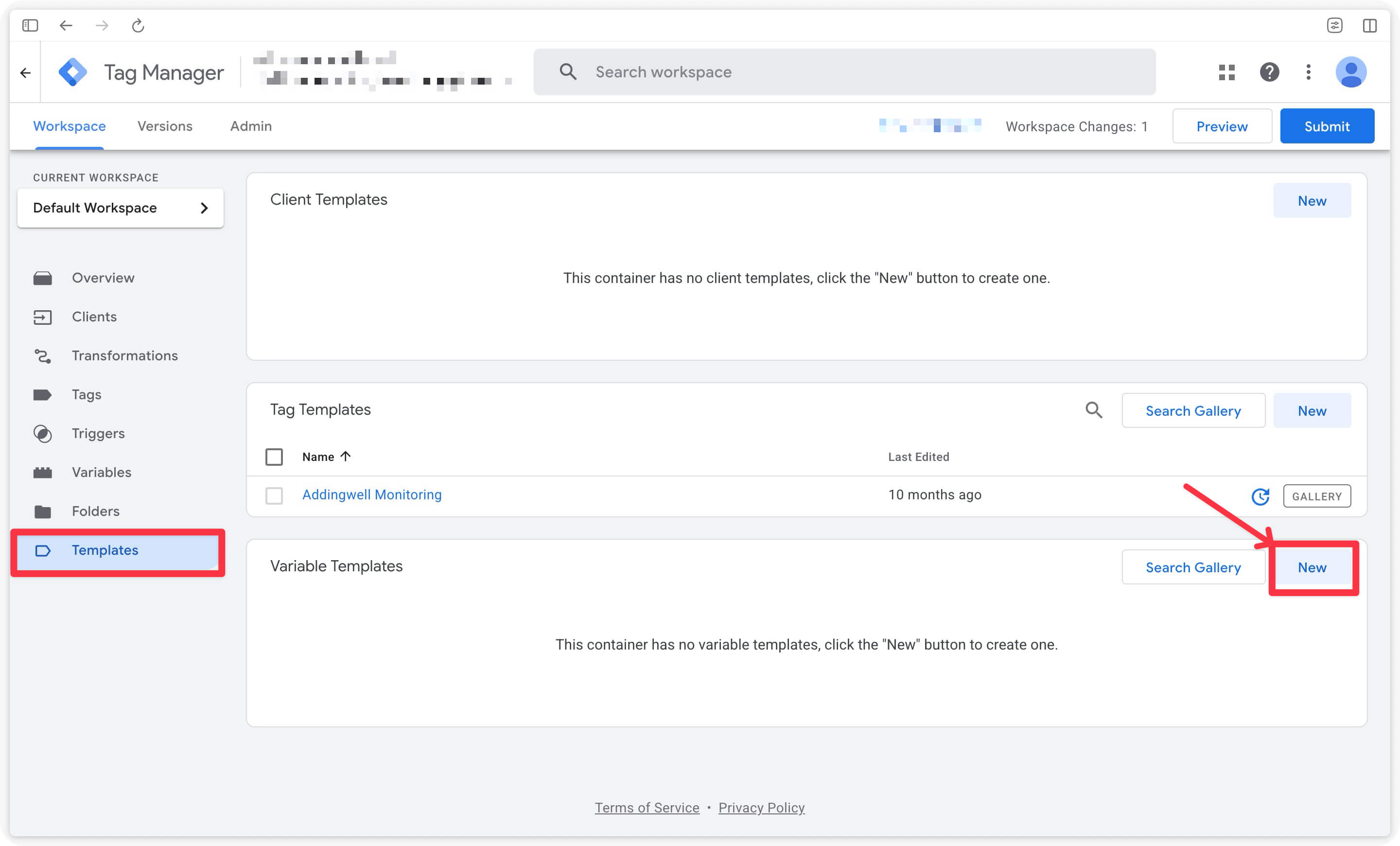The height and width of the screenshot is (846, 1400).
Task: Click the Templates outline label icon
Action: (x=43, y=550)
